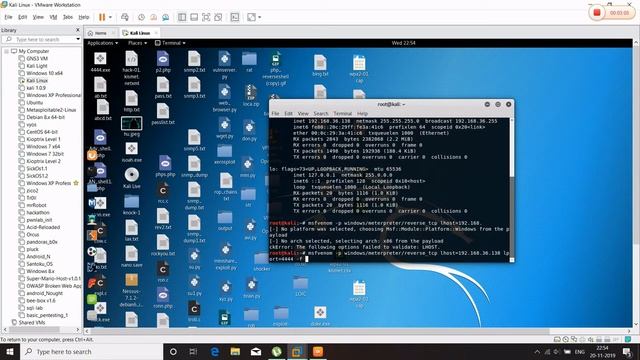The height and width of the screenshot is (360, 640).
Task: Select the Kali Live disc icon
Action: [x=131, y=178]
